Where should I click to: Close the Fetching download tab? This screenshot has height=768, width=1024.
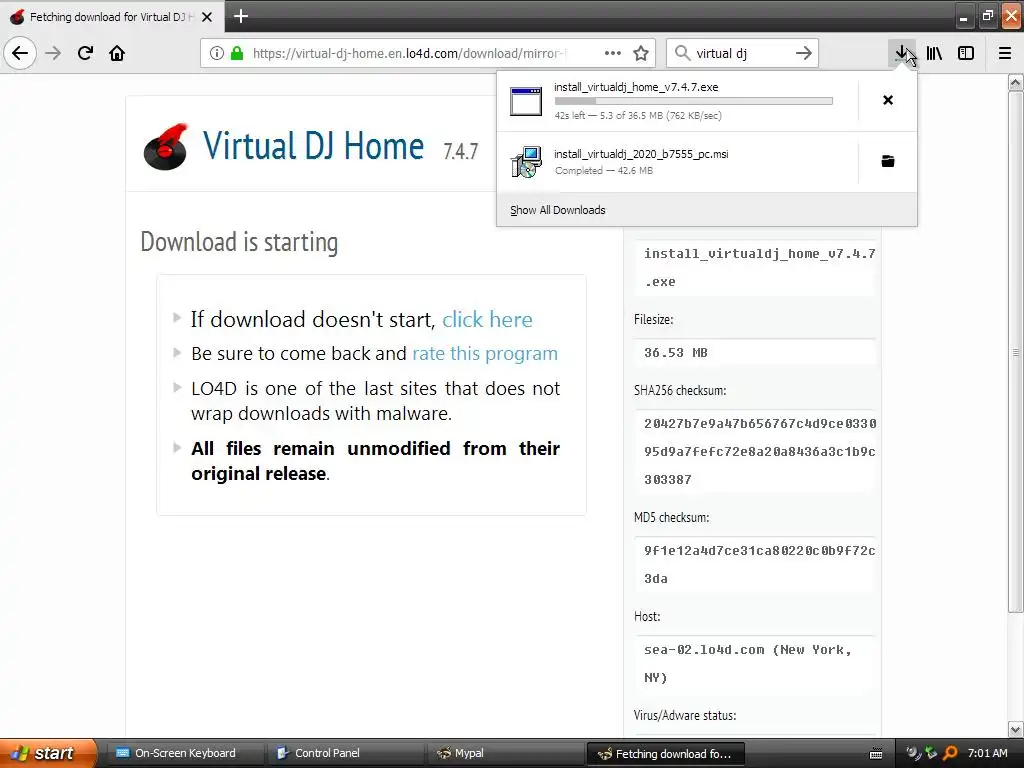pyautogui.click(x=207, y=17)
